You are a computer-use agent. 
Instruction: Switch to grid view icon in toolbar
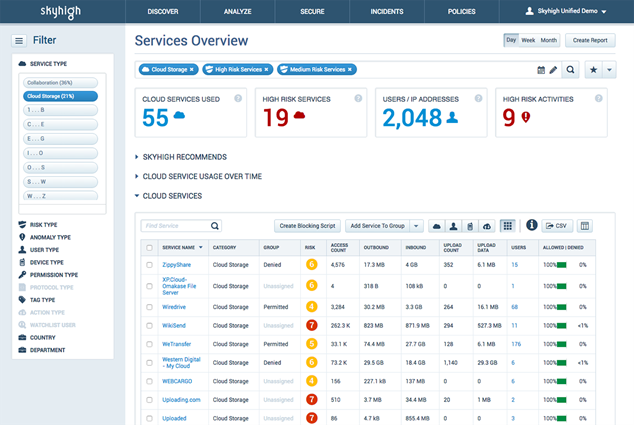click(x=507, y=226)
